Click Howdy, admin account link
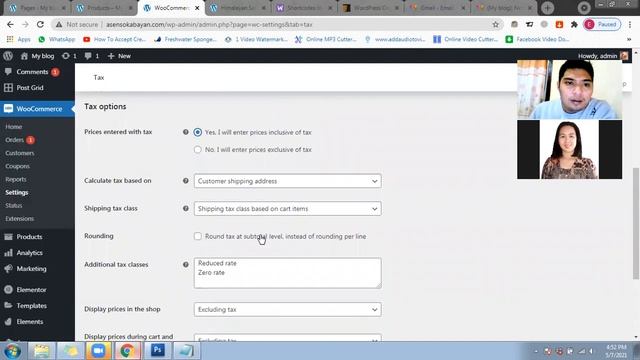The height and width of the screenshot is (360, 640). [603, 56]
